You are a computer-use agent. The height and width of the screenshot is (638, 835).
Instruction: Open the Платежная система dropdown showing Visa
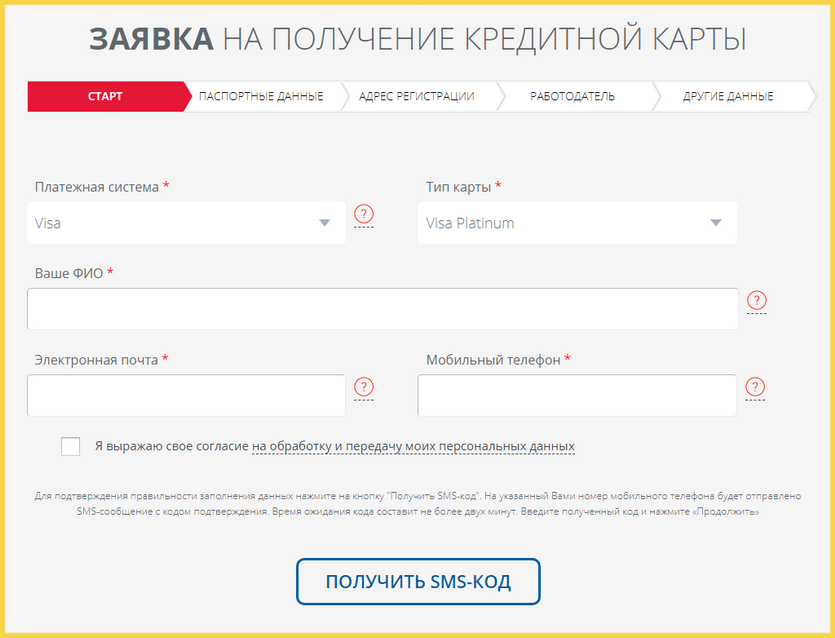pos(186,223)
